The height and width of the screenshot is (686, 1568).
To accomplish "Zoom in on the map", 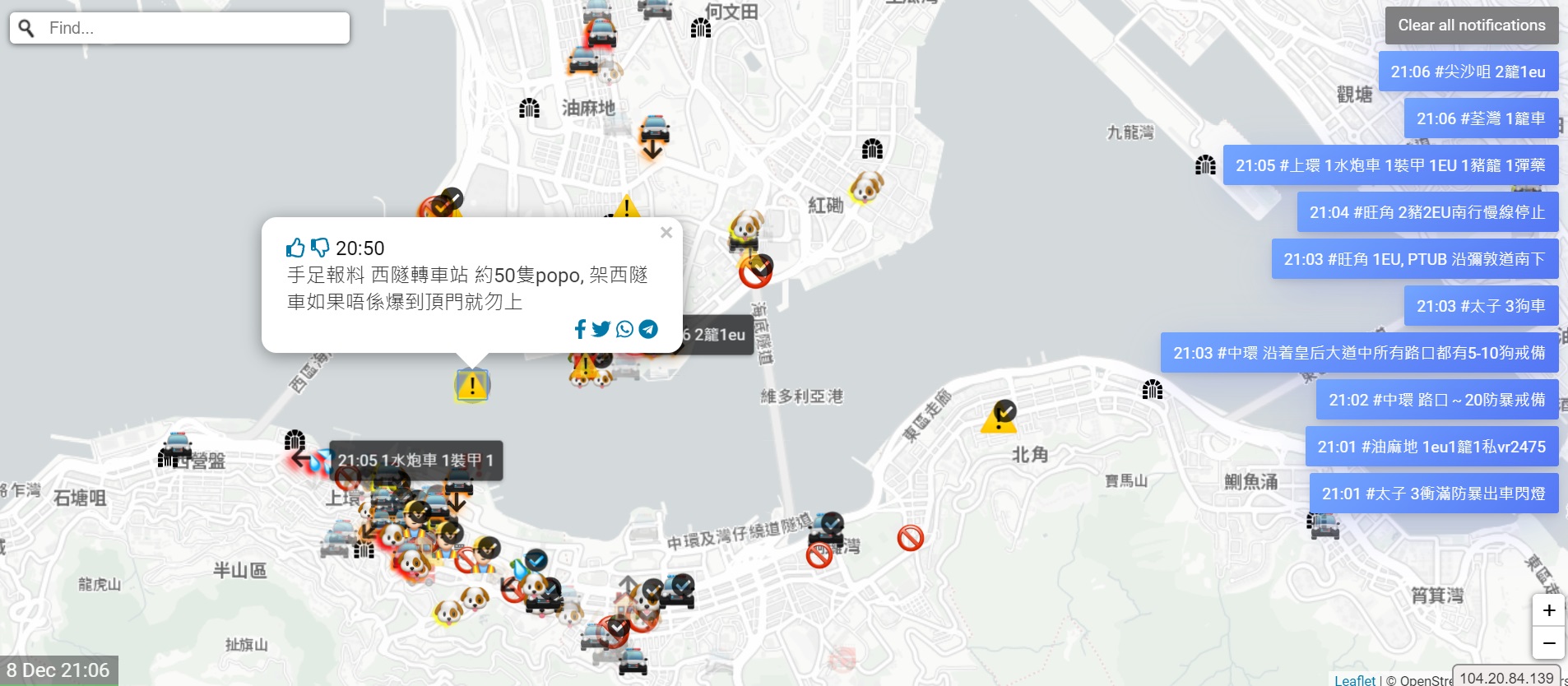I will click(1548, 610).
